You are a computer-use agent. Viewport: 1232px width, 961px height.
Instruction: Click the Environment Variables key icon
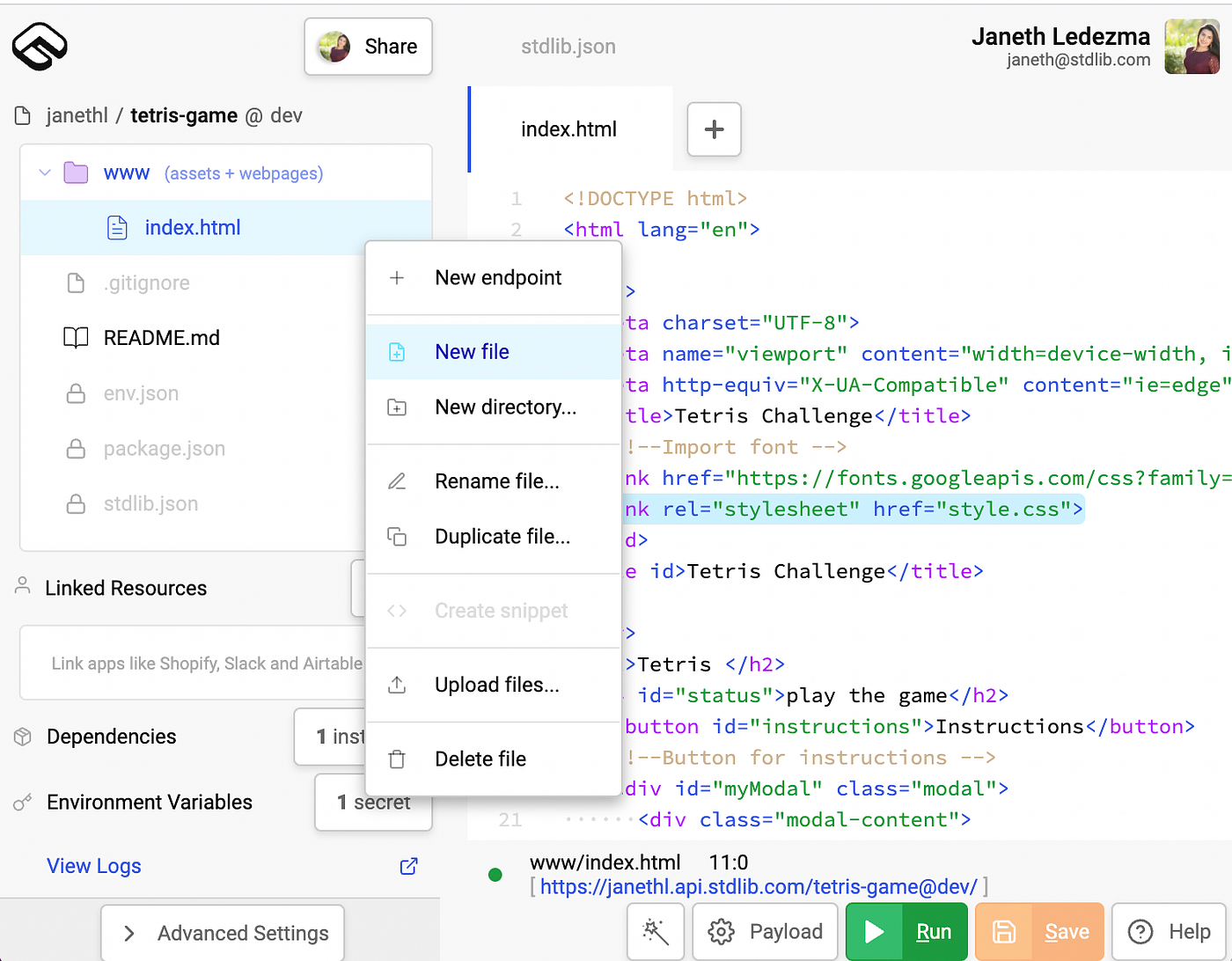point(23,803)
